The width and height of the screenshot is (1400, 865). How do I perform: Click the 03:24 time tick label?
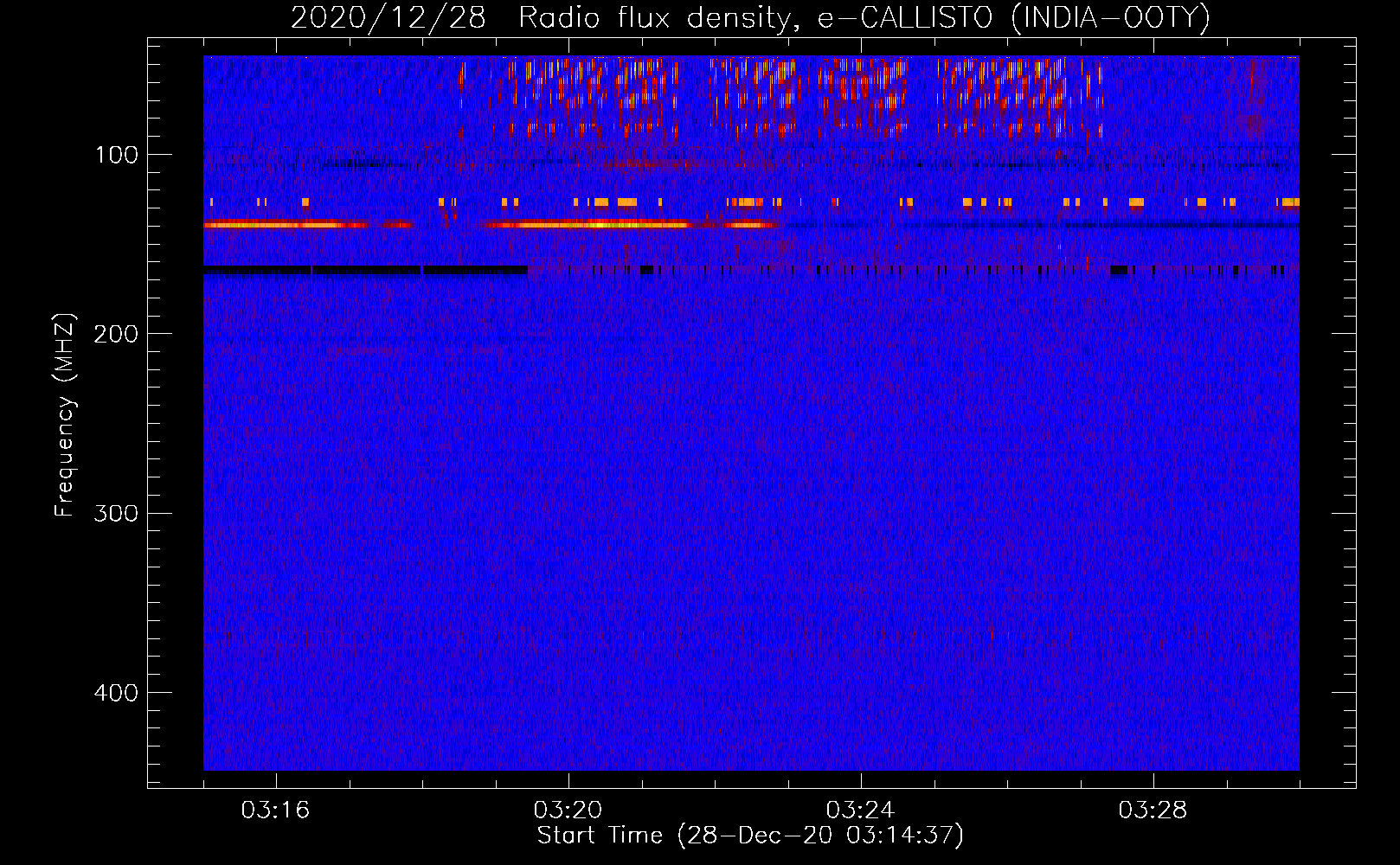coord(860,811)
